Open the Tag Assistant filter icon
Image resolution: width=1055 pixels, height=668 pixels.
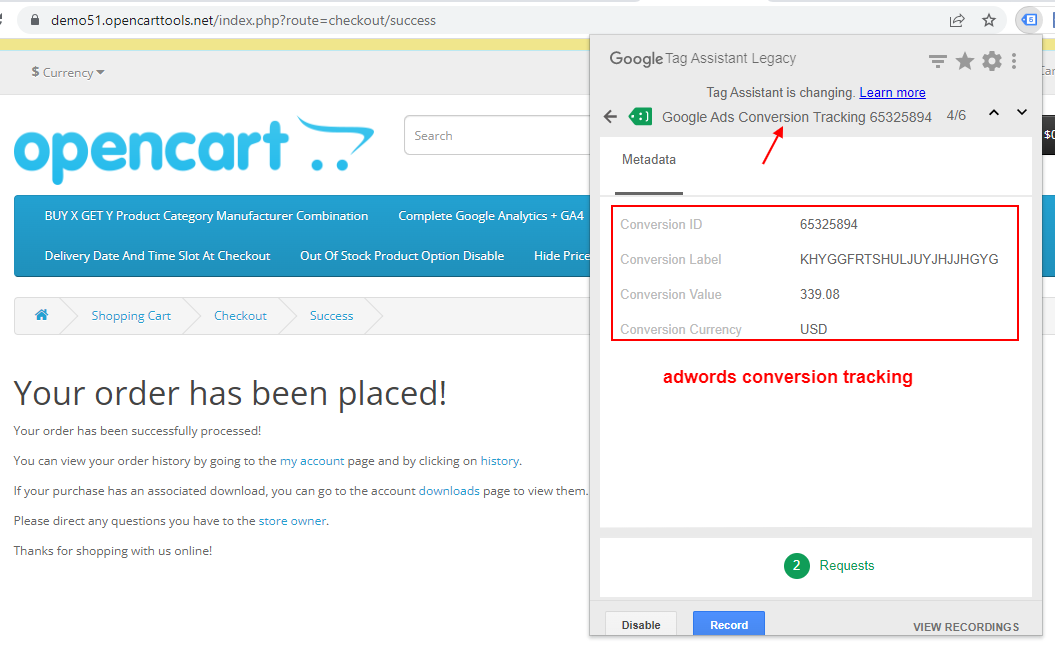click(x=937, y=61)
